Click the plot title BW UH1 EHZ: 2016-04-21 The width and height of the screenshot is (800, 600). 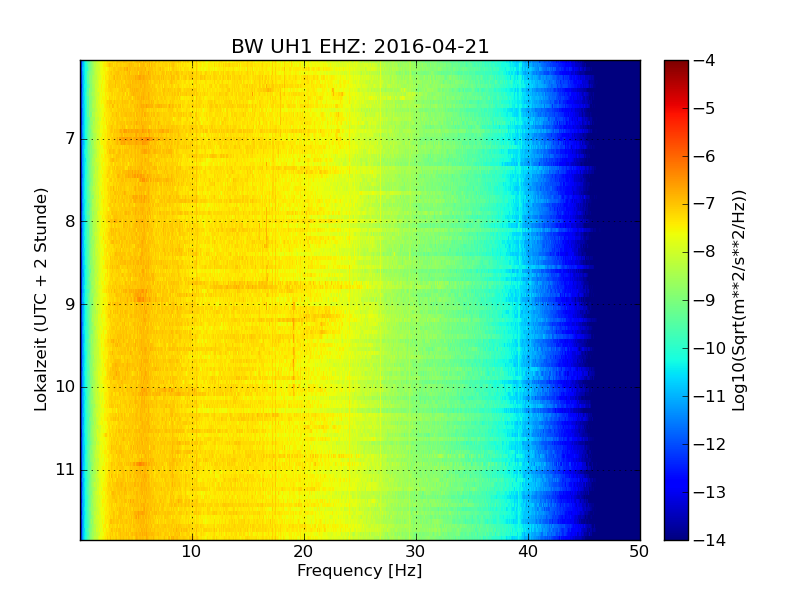click(x=360, y=47)
